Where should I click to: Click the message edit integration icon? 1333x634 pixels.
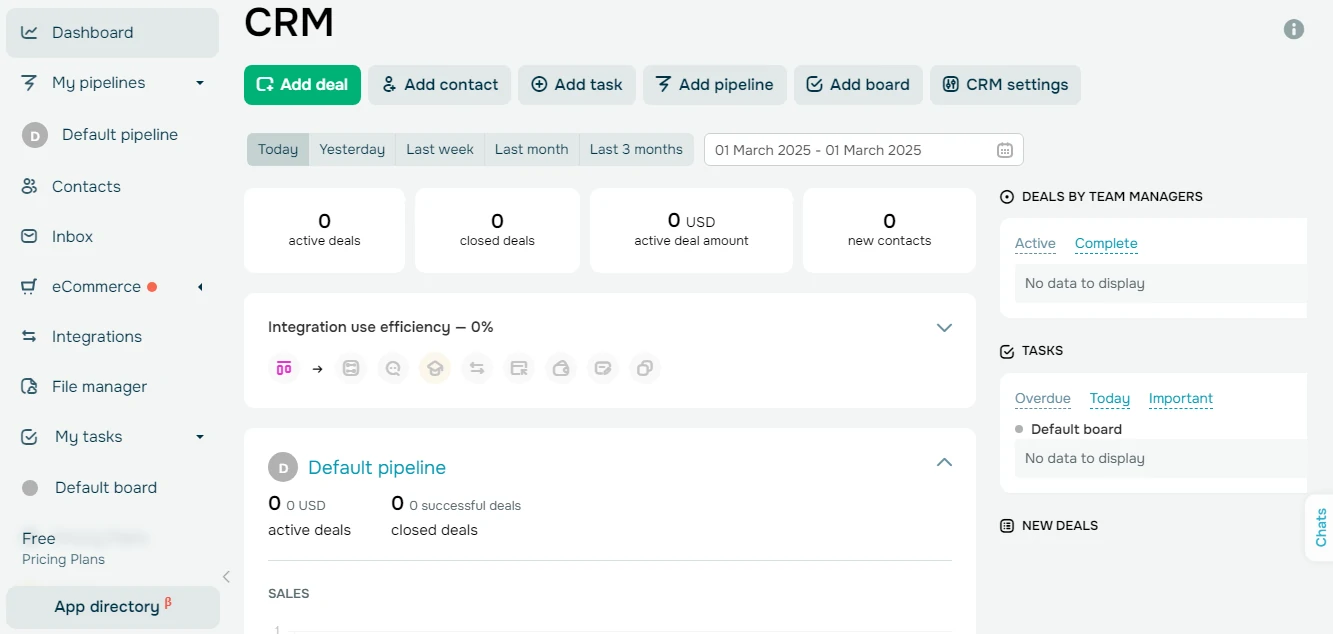coord(603,368)
